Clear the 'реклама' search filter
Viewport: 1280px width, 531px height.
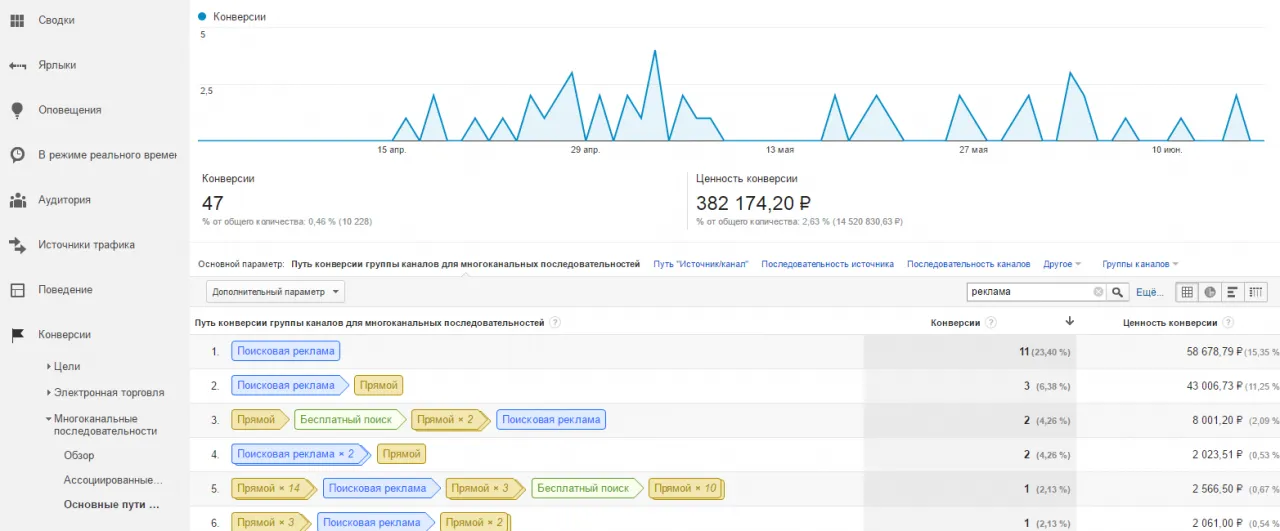coord(1098,292)
